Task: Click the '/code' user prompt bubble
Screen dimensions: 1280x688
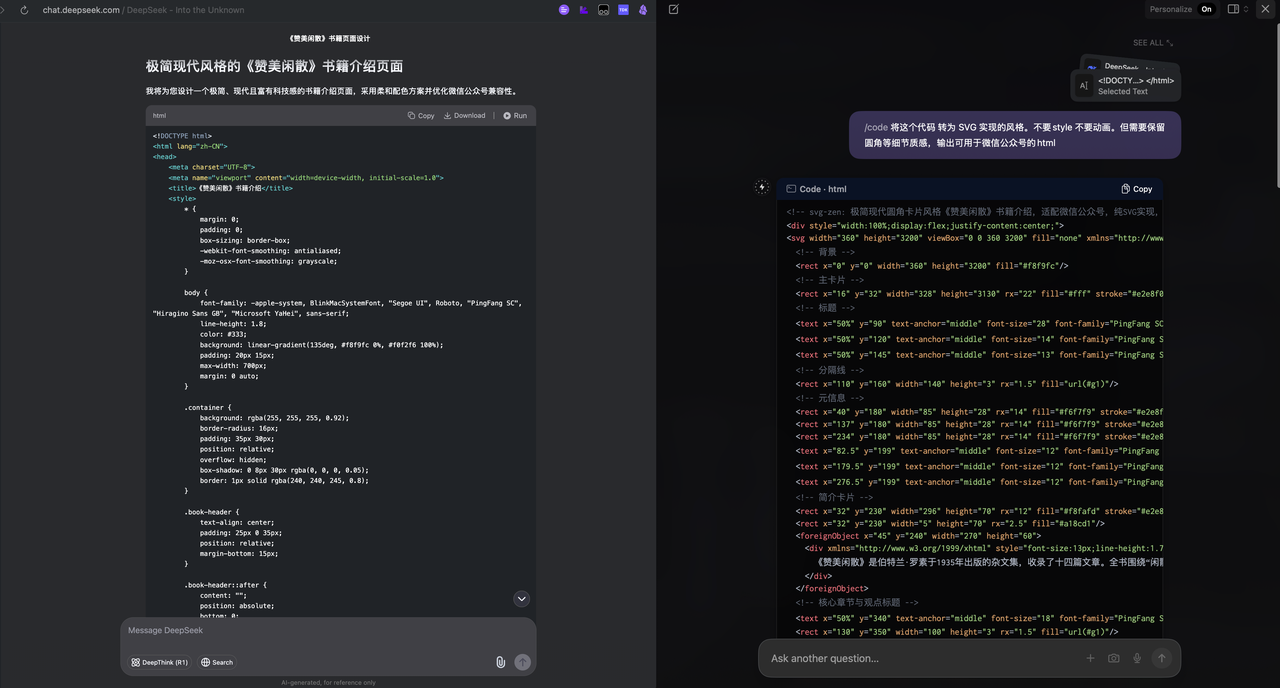Action: pos(1014,135)
